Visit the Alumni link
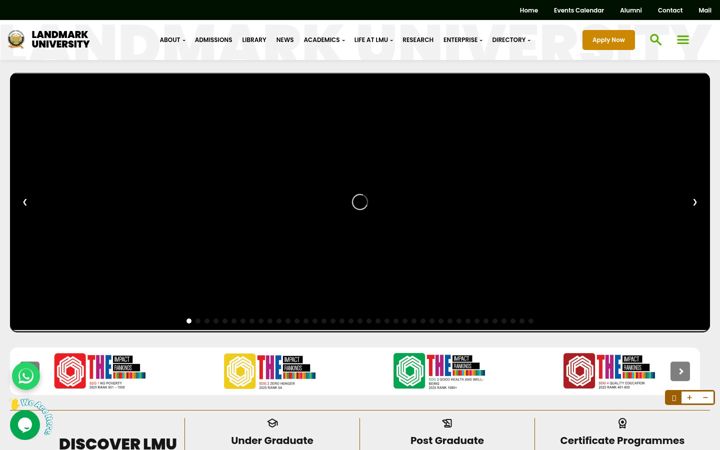Image resolution: width=720 pixels, height=450 pixels. (x=631, y=10)
